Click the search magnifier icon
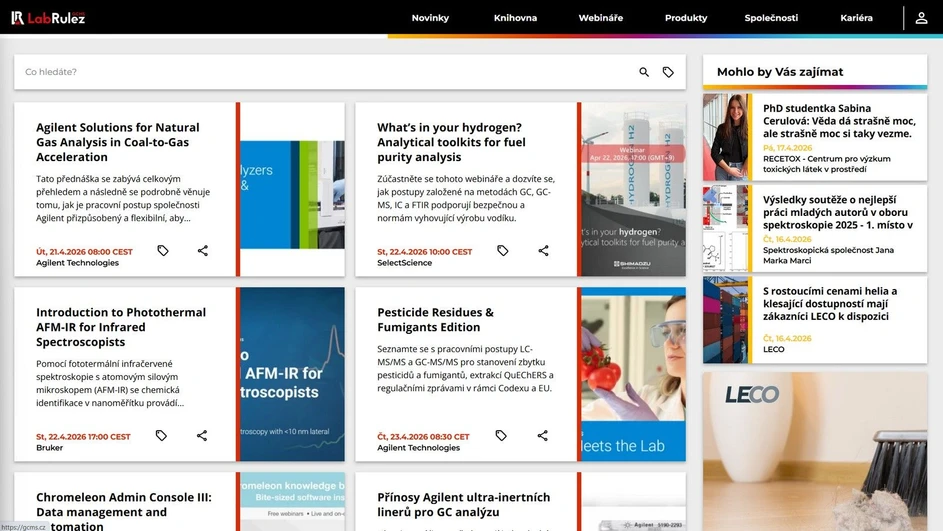 point(644,72)
